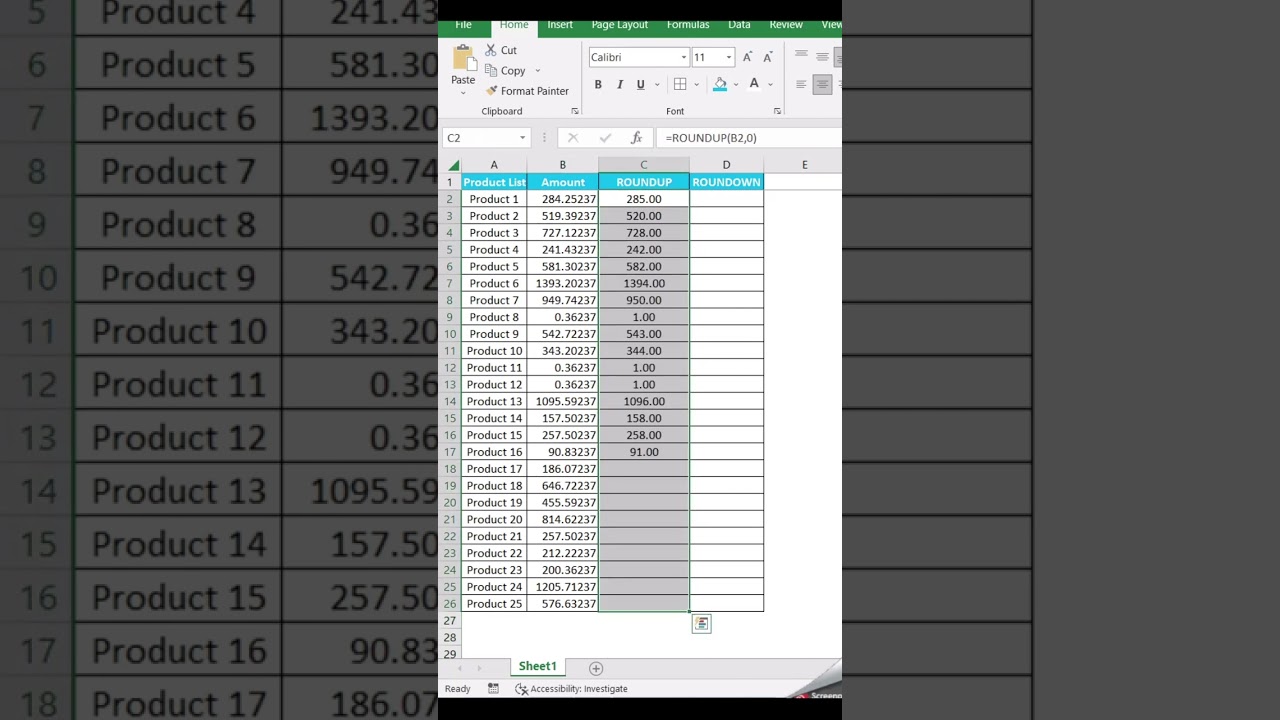Select the cell showing 1096.00
Image resolution: width=1280 pixels, height=720 pixels.
coord(644,401)
